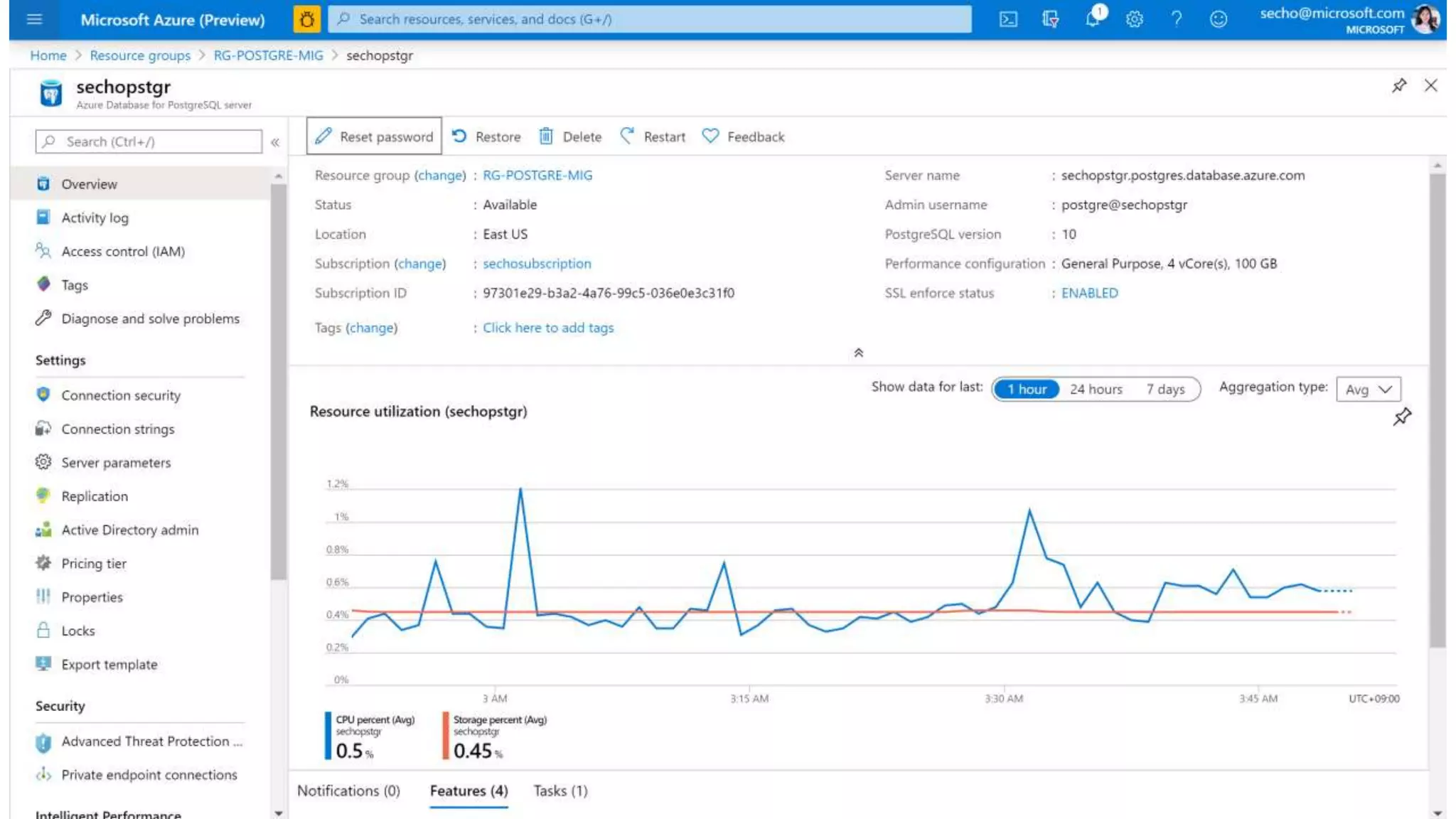Viewport: 1456px width, 819px height.
Task: Click change next to Subscription
Action: tap(420, 264)
